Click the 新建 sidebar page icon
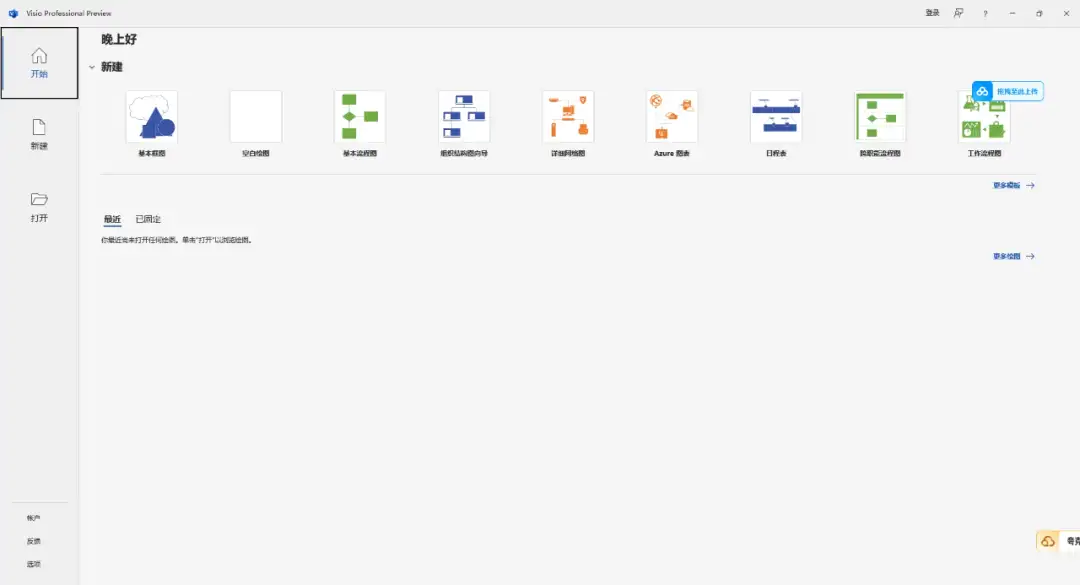Viewport: 1080px width, 585px height. [x=39, y=128]
